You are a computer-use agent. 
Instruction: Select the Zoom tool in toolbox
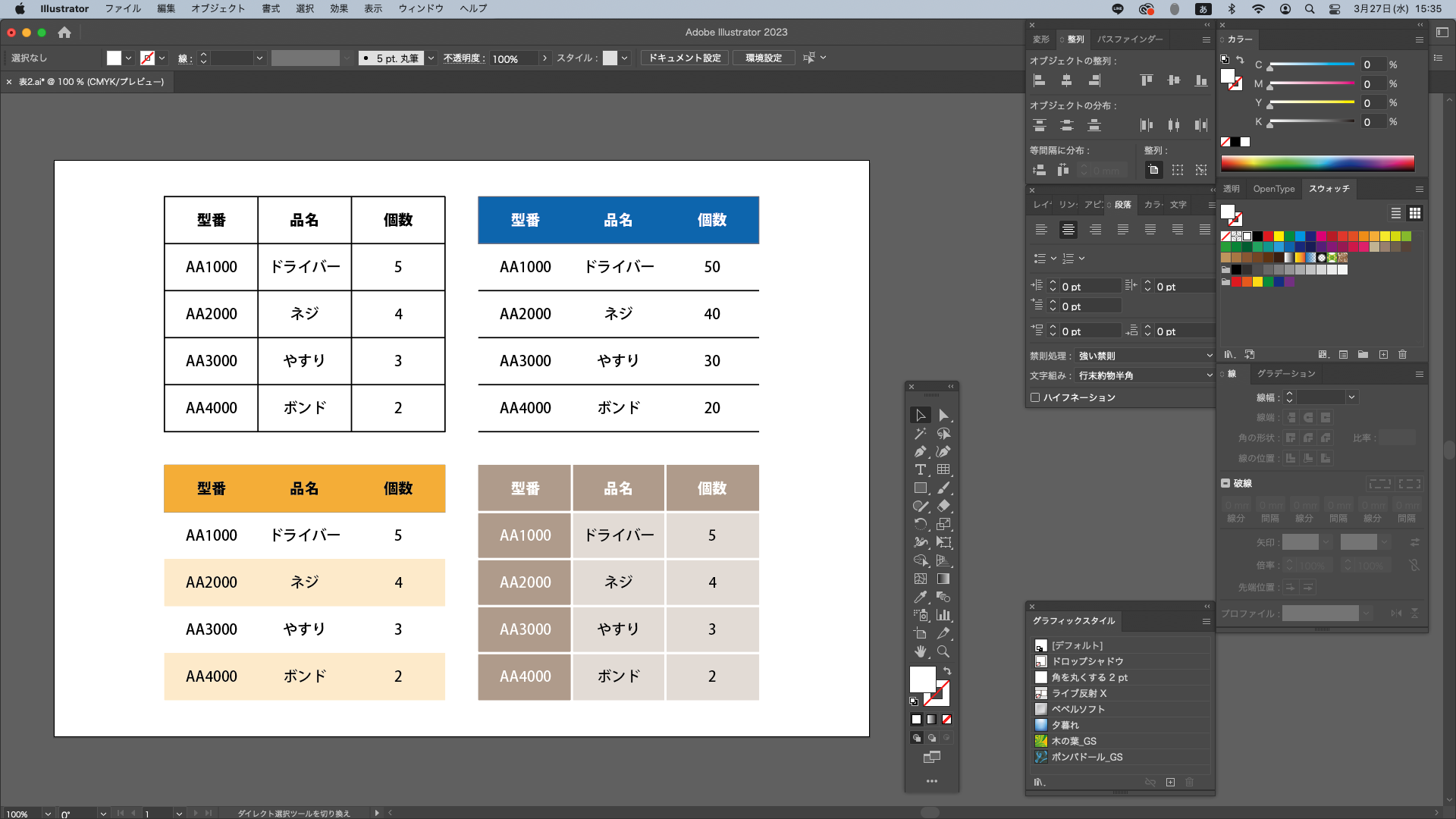click(x=943, y=651)
